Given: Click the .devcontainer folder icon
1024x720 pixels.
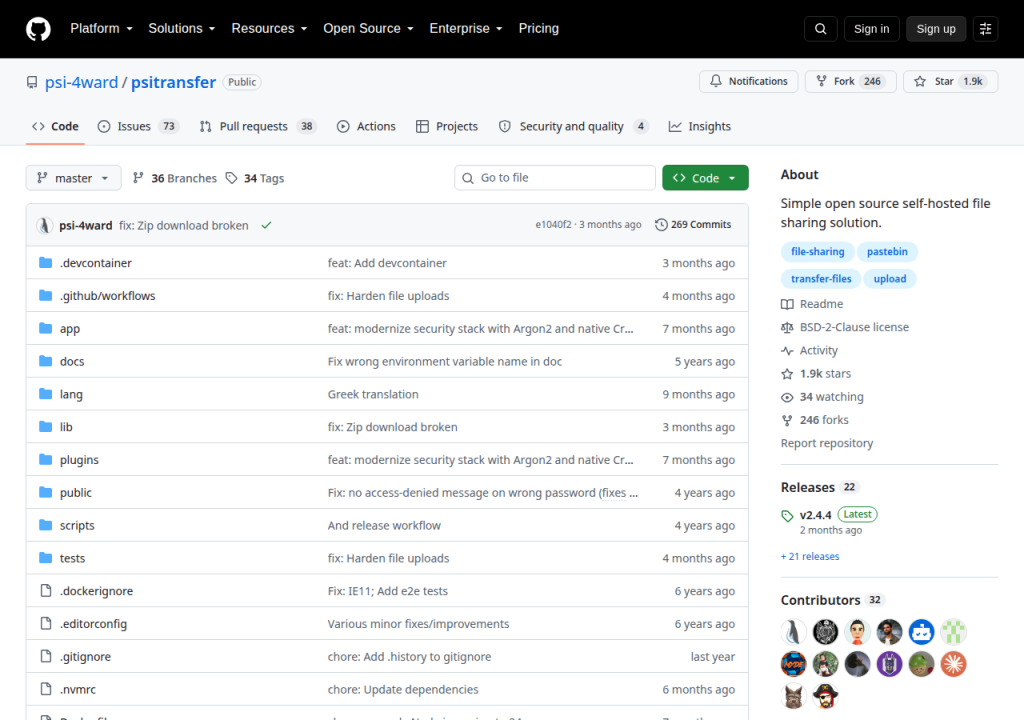Looking at the screenshot, I should pos(45,263).
